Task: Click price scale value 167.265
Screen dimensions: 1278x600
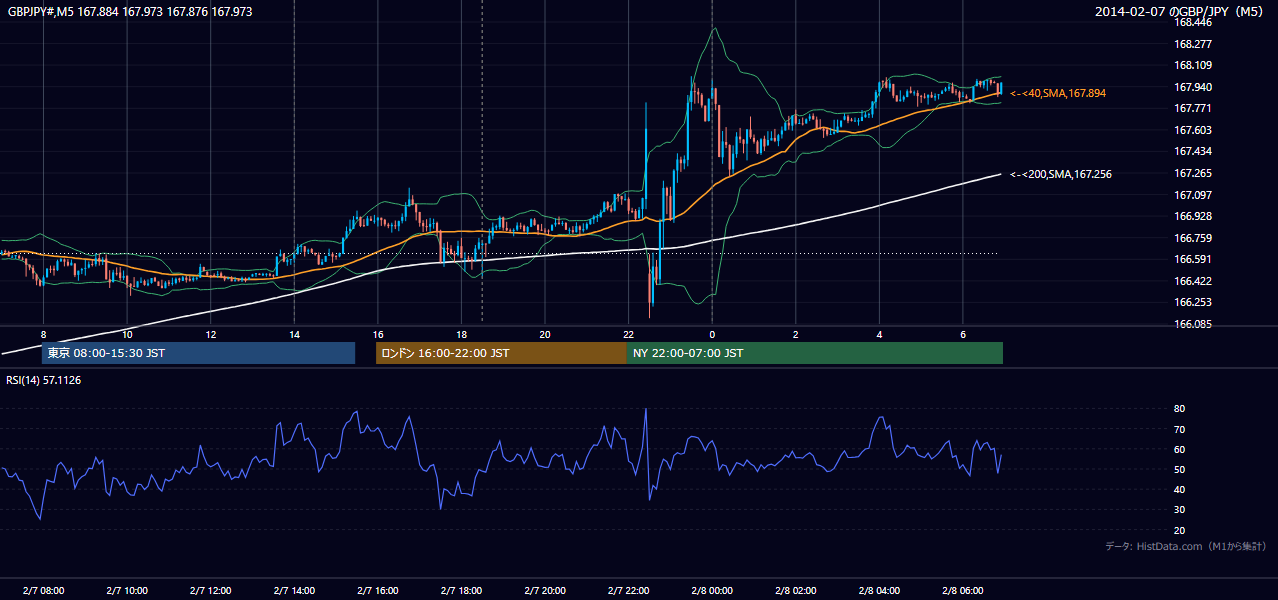Action: [1193, 173]
